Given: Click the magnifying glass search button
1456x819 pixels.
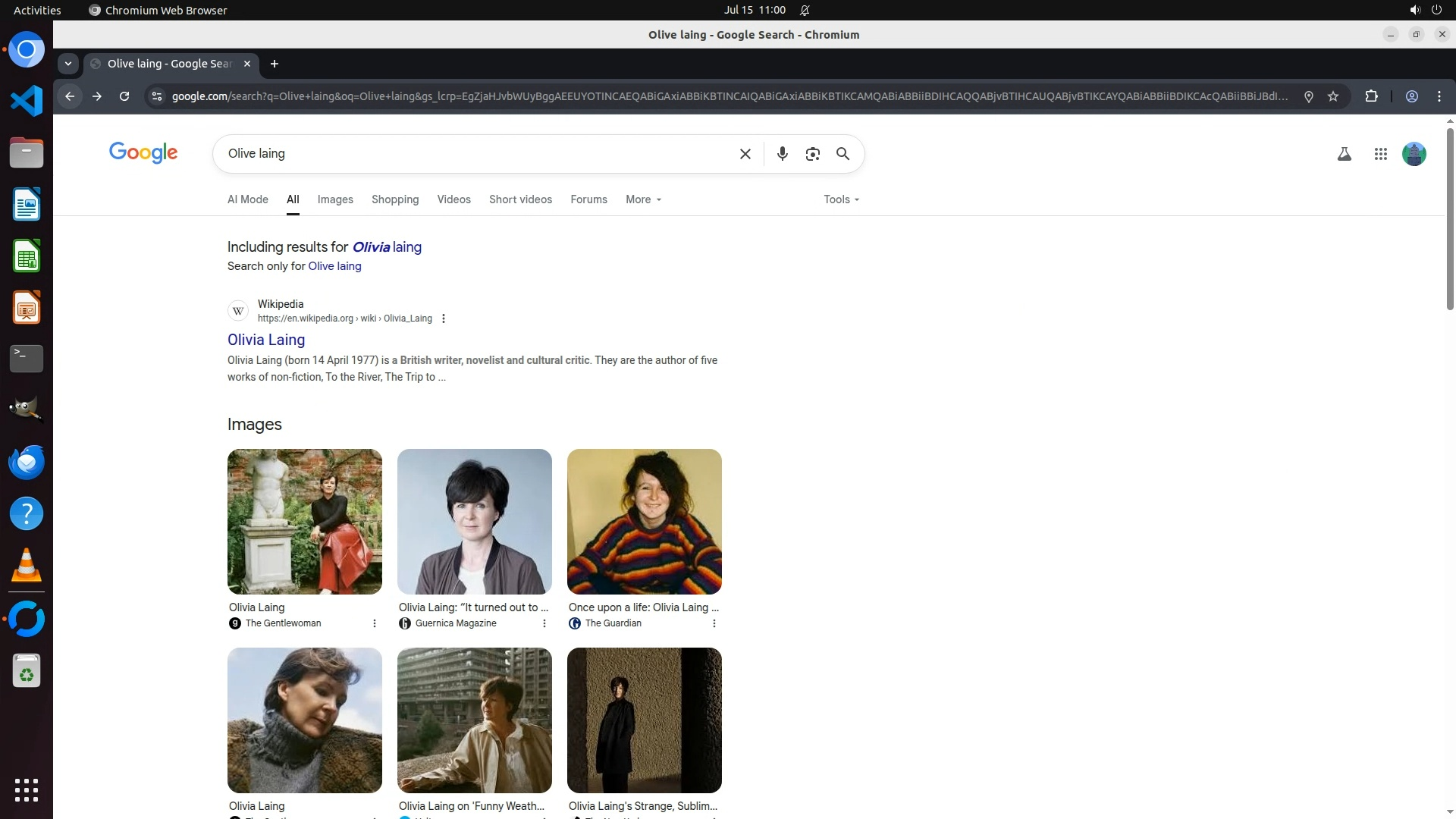Looking at the screenshot, I should (x=843, y=154).
